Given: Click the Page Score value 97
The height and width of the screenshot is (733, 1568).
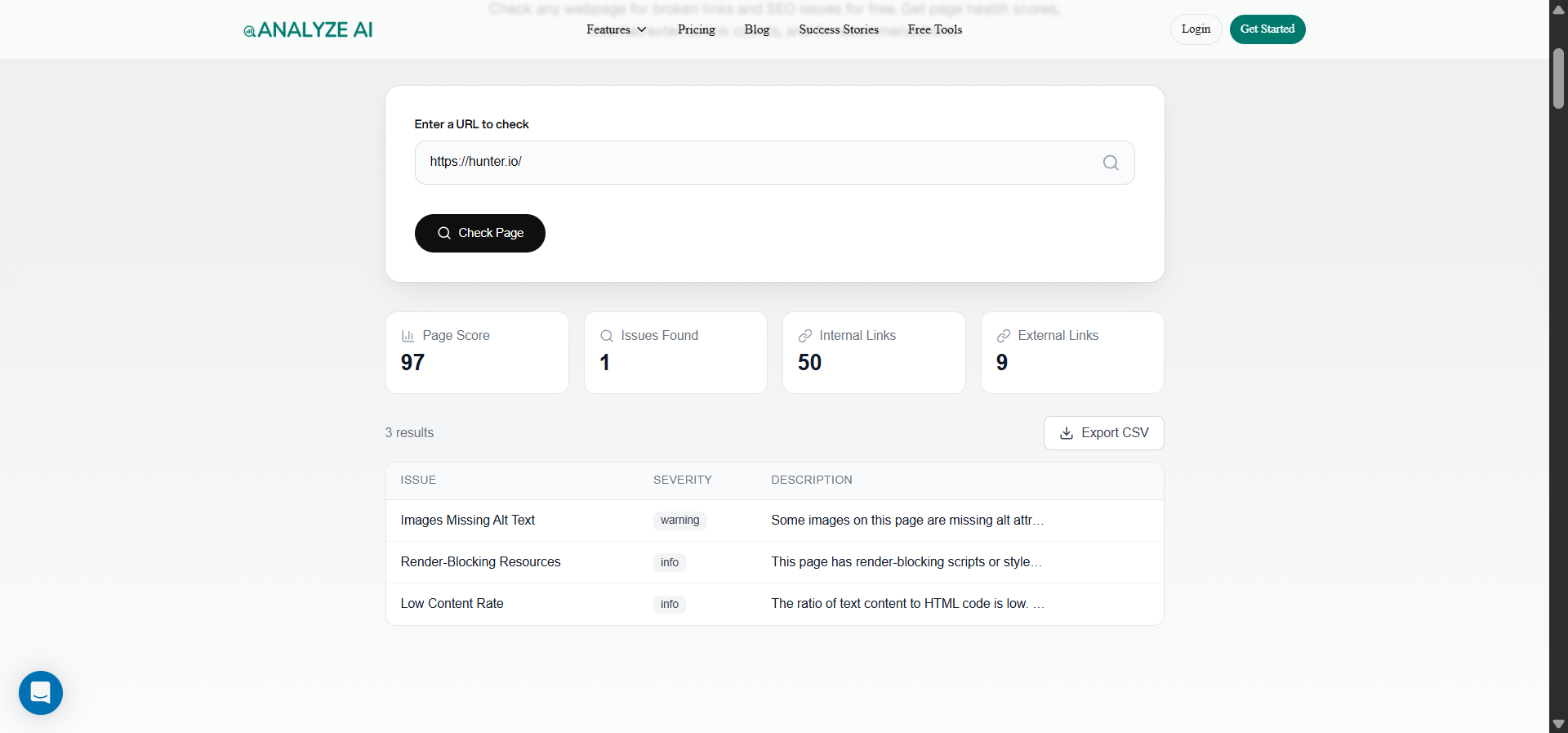Looking at the screenshot, I should (x=412, y=363).
